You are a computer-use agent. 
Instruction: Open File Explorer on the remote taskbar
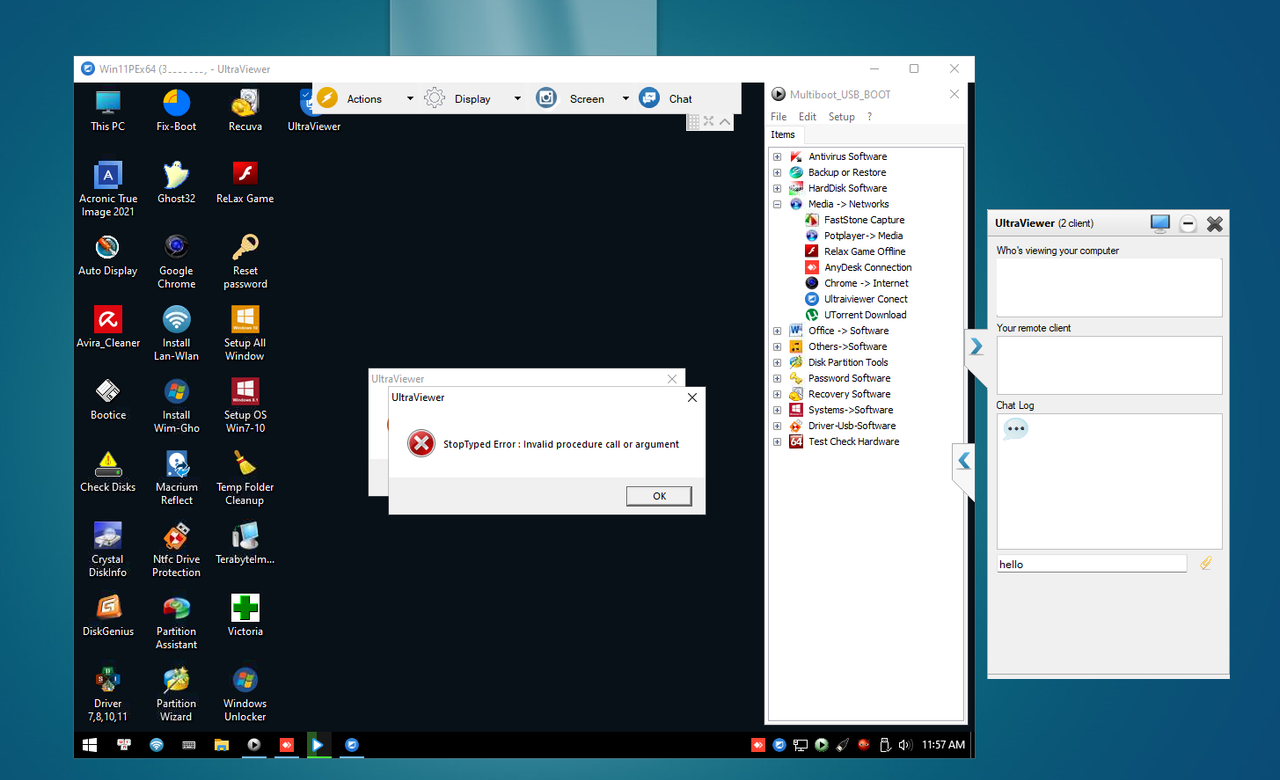click(221, 745)
